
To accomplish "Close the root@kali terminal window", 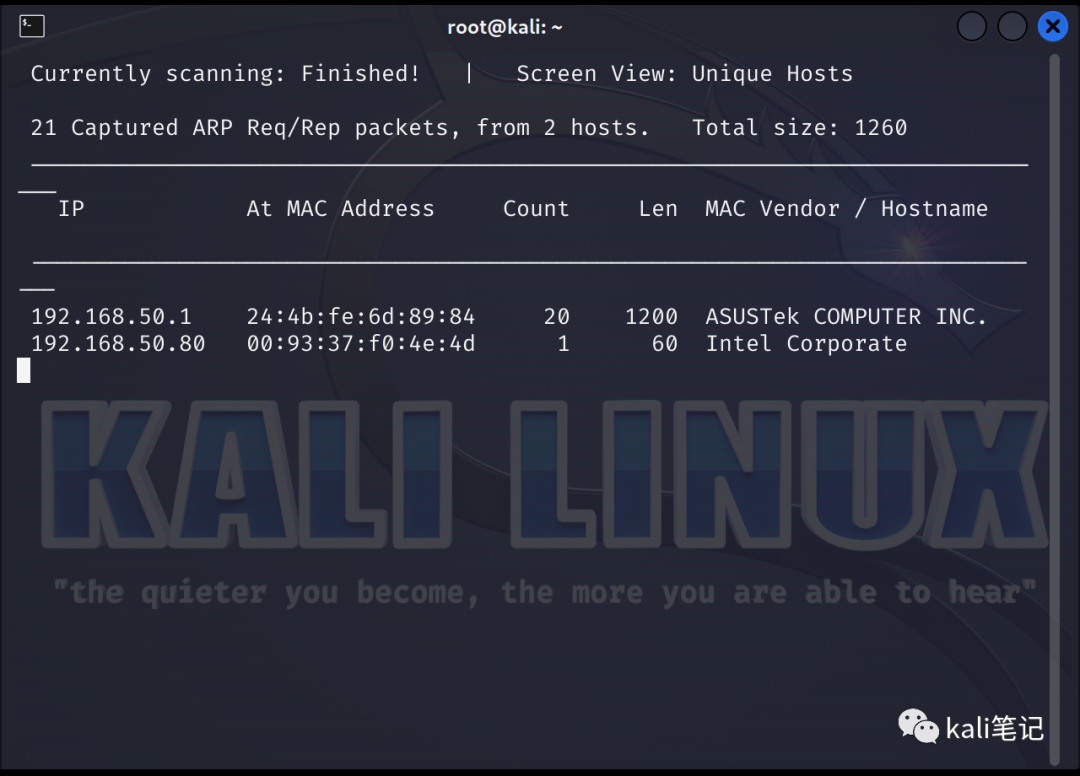I will [1052, 27].
